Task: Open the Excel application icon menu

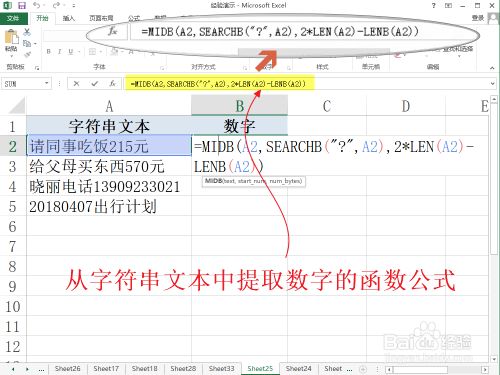Action: tap(7, 5)
